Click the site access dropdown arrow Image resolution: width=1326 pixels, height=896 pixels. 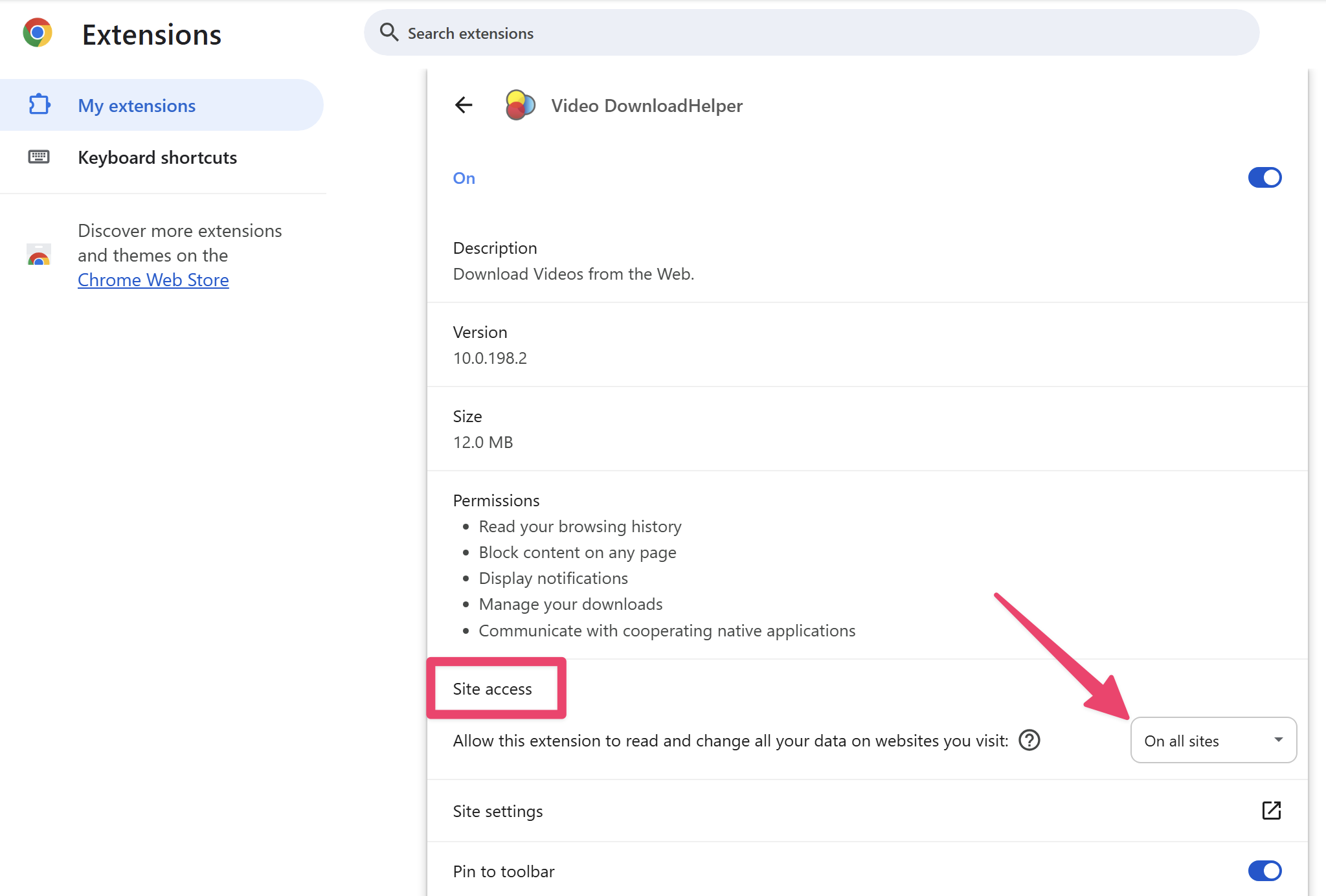point(1278,740)
